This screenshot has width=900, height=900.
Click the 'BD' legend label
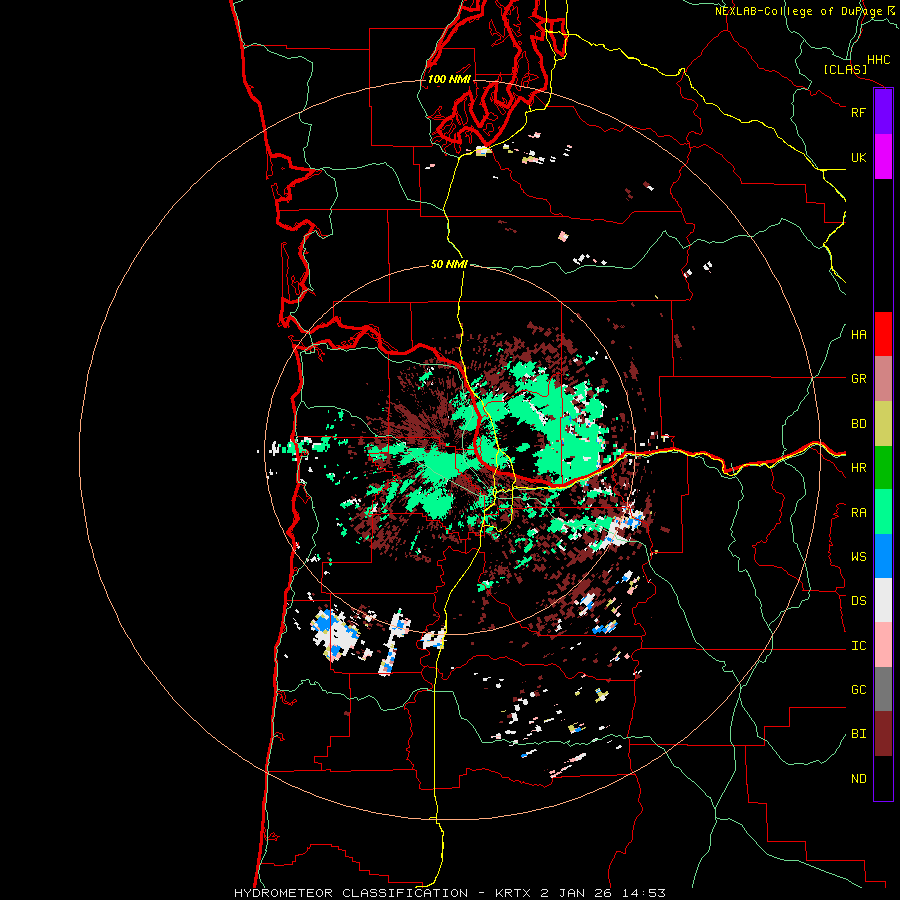pos(858,424)
